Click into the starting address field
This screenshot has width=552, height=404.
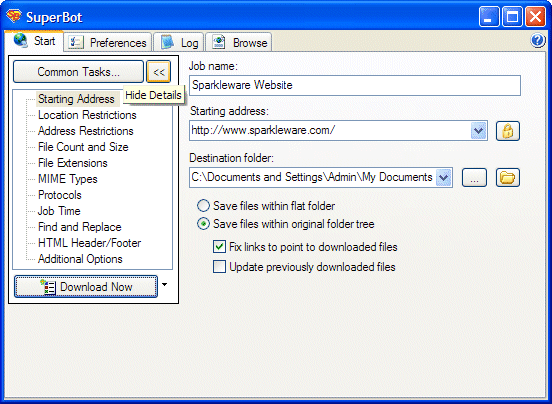(x=330, y=131)
